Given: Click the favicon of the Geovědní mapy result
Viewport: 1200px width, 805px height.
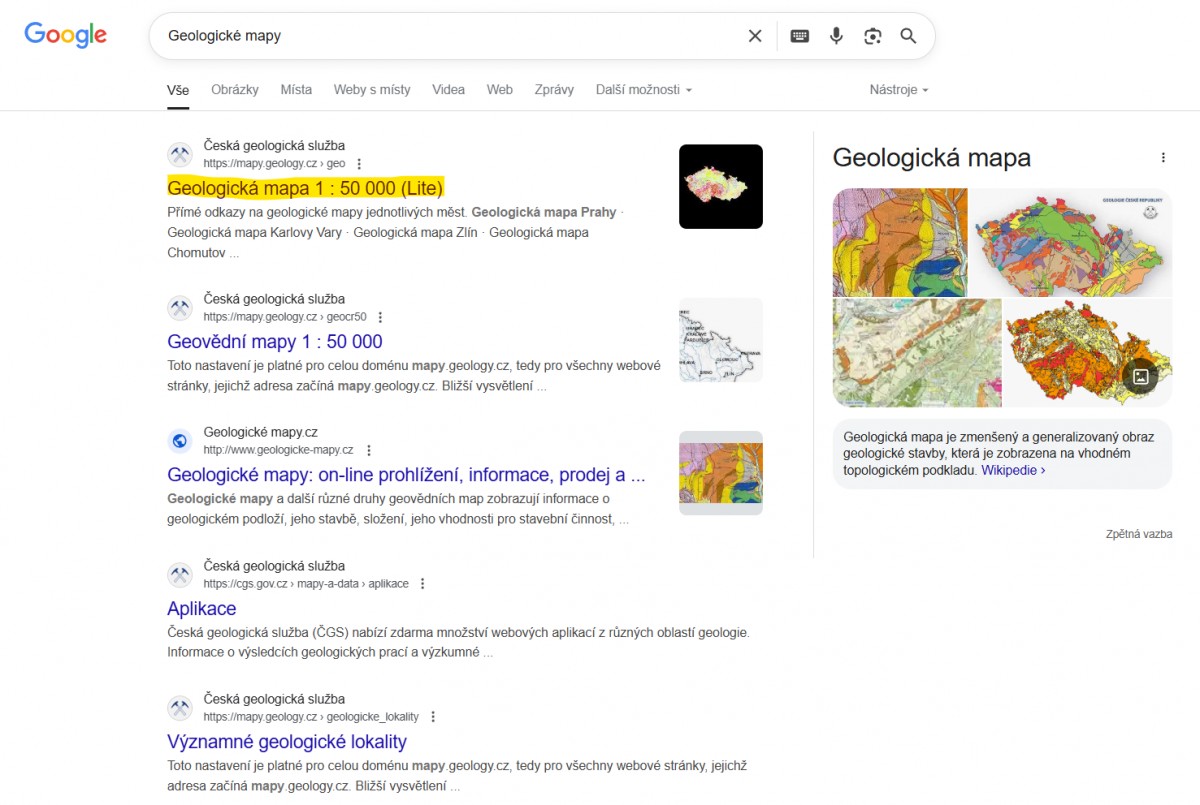Looking at the screenshot, I should click(x=180, y=308).
